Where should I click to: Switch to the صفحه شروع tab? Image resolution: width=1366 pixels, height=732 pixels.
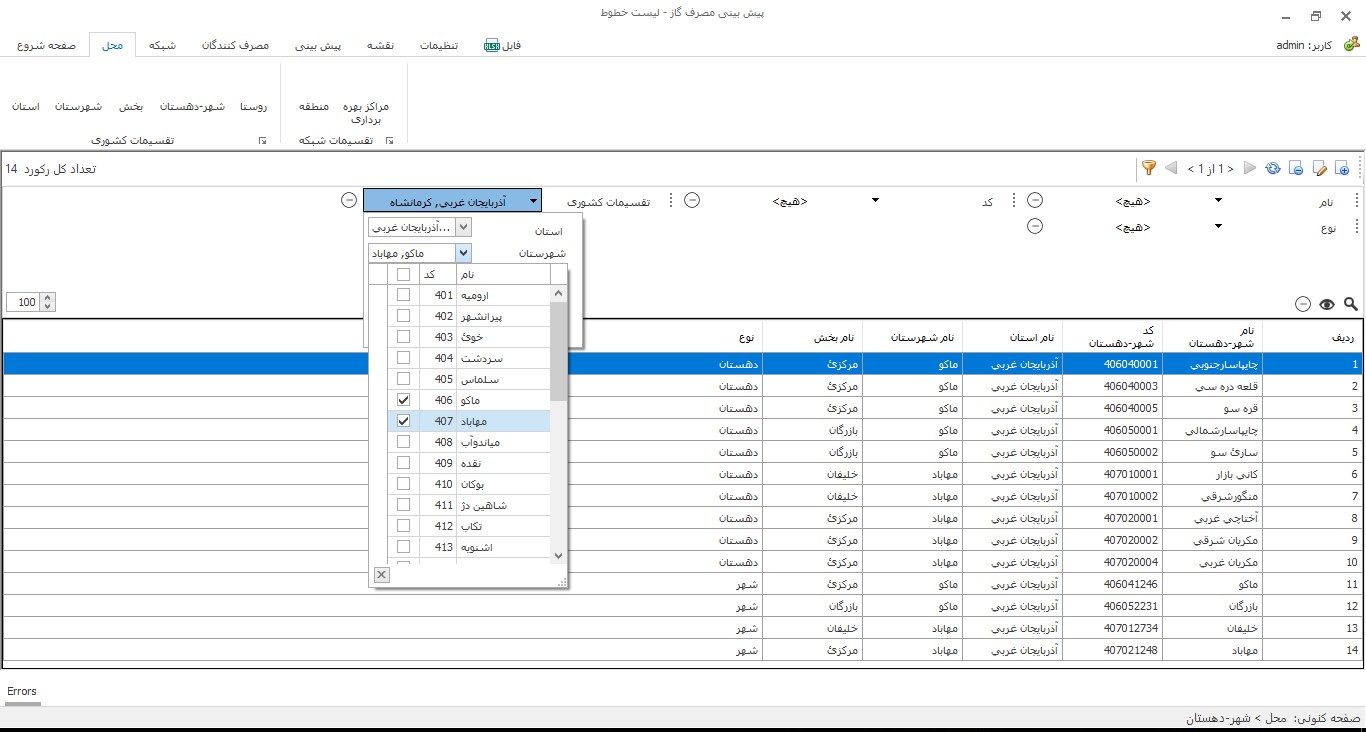tap(46, 45)
